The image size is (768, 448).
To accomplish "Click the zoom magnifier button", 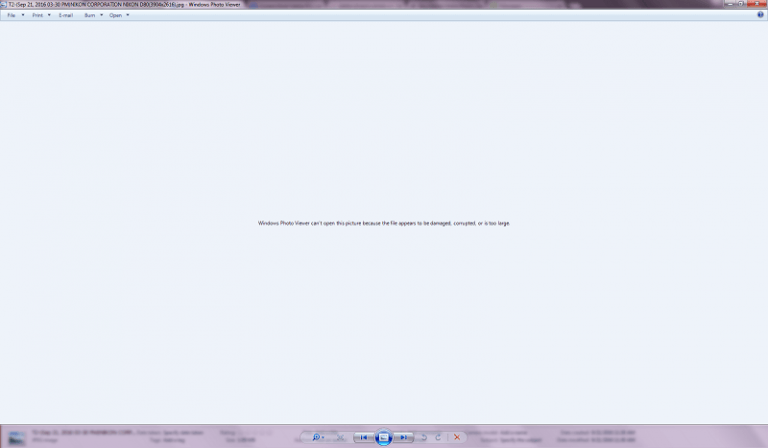I will point(317,437).
